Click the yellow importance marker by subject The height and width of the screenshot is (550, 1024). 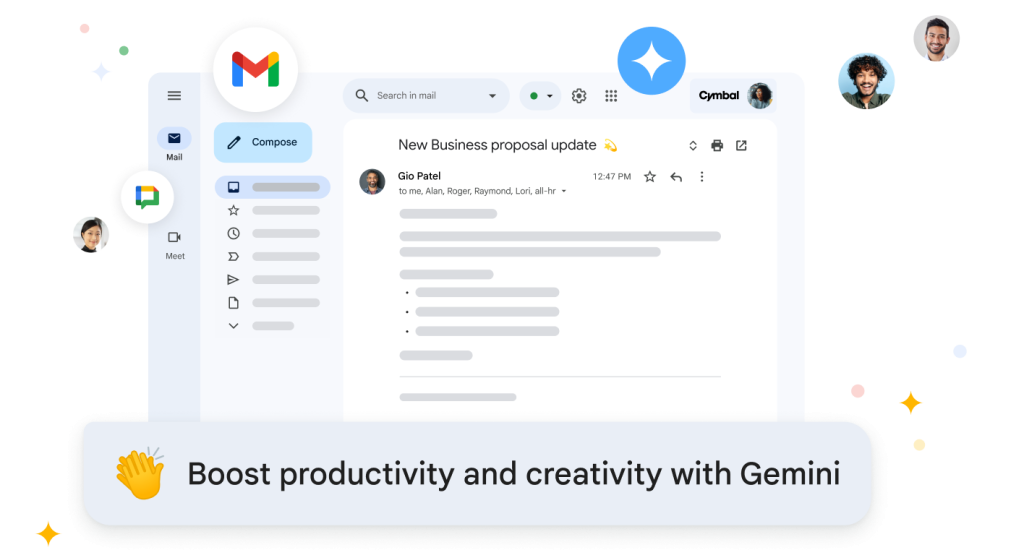click(610, 145)
